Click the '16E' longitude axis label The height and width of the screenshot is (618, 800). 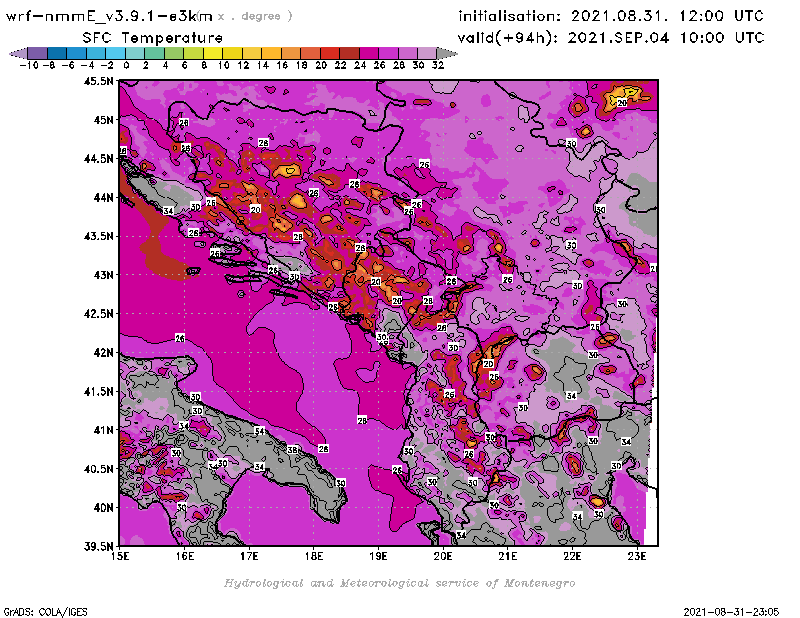(185, 556)
